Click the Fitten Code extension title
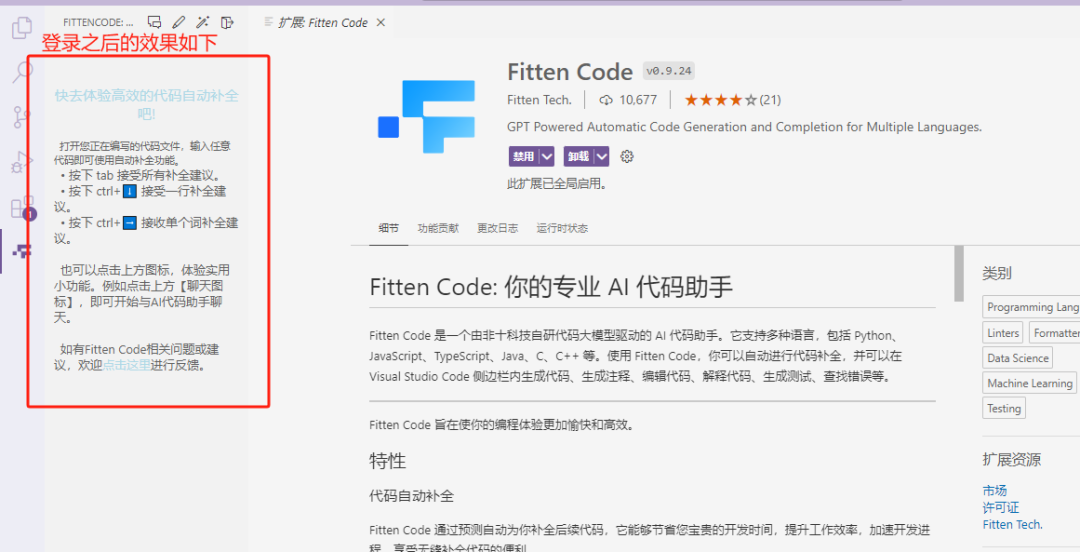The image size is (1080, 552). [x=570, y=72]
